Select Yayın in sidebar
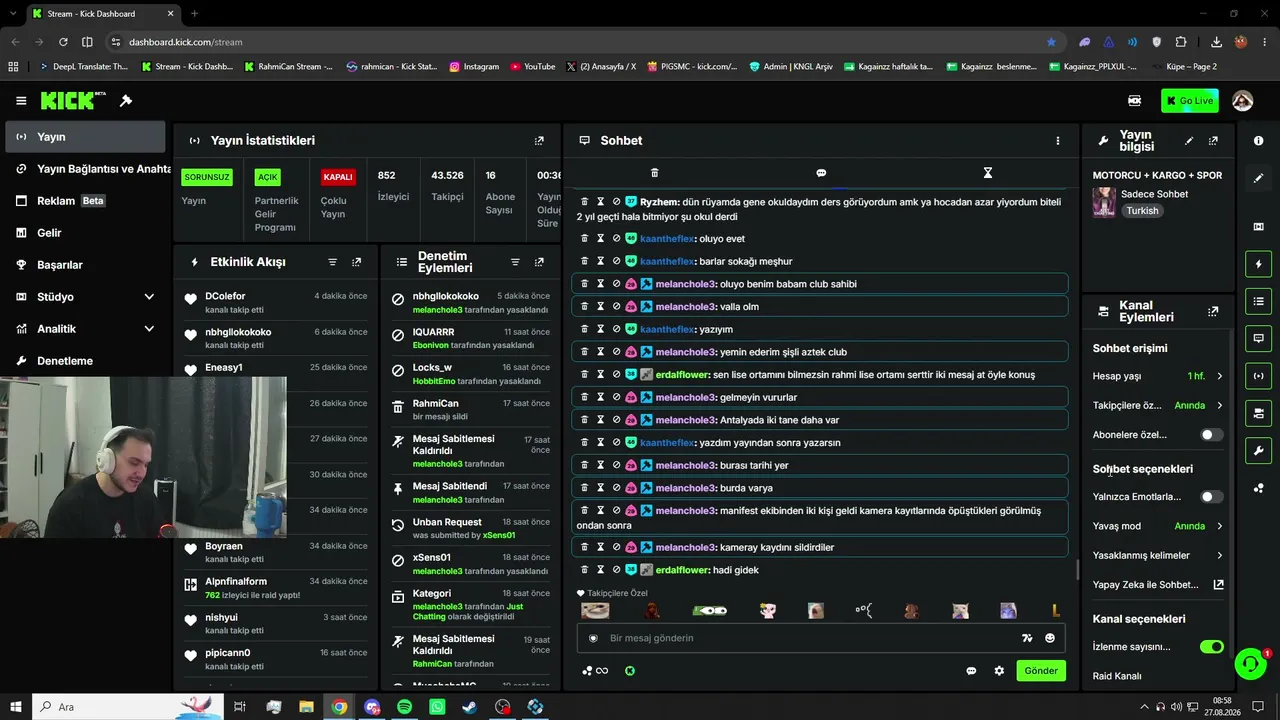The image size is (1280, 720). 85,137
